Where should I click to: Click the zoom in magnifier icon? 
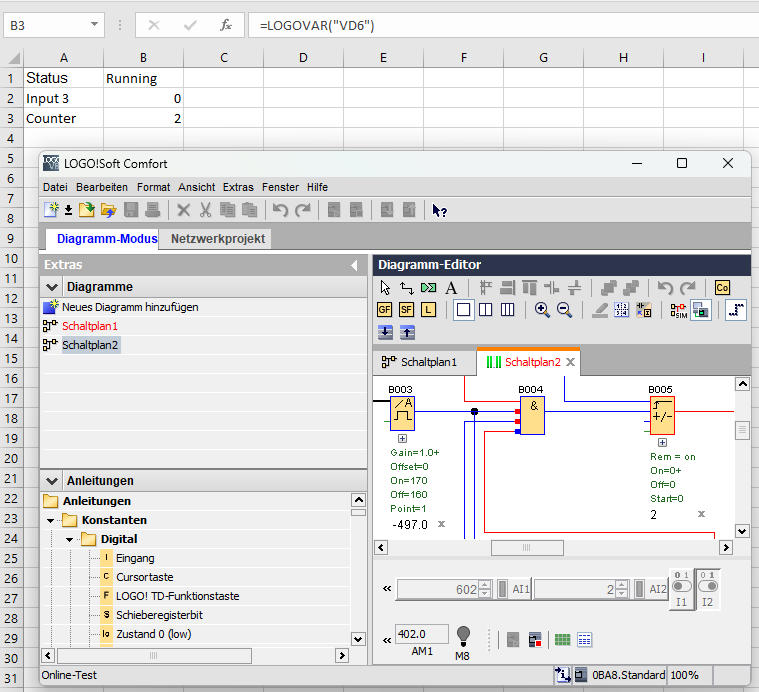[542, 310]
